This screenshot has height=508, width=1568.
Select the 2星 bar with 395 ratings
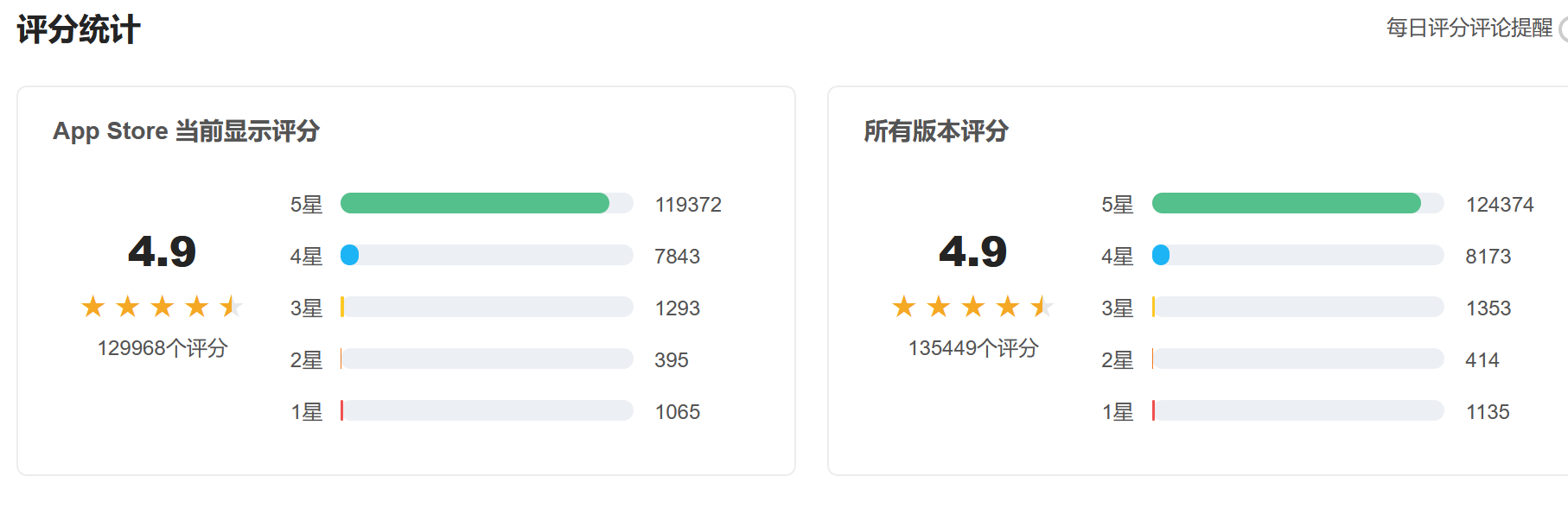click(x=487, y=359)
